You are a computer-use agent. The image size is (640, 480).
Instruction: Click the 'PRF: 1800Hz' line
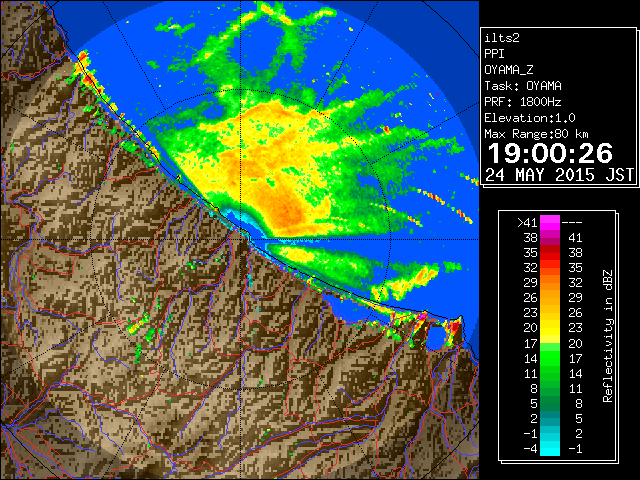pyautogui.click(x=523, y=102)
